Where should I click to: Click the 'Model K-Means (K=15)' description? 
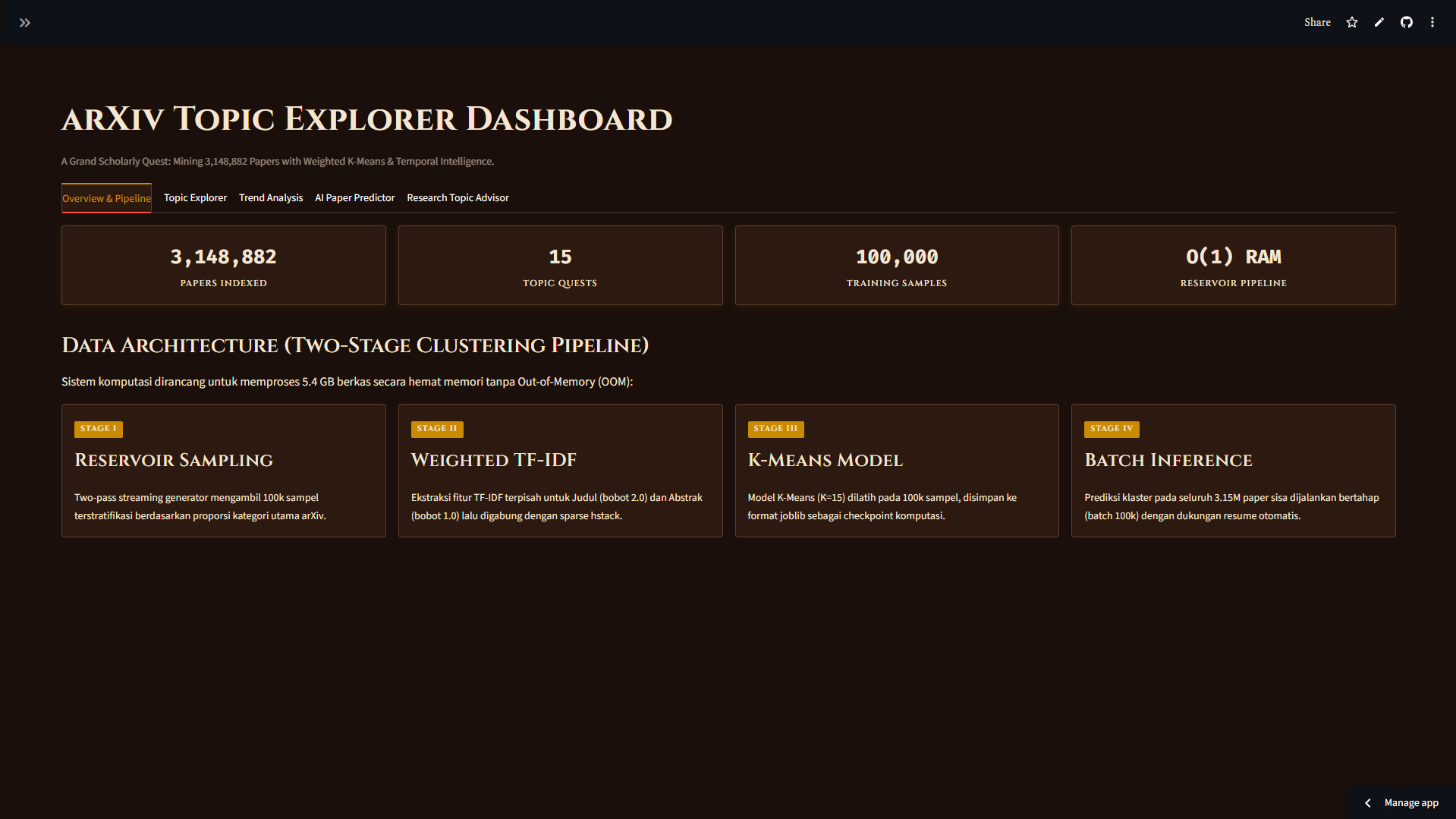[882, 507]
